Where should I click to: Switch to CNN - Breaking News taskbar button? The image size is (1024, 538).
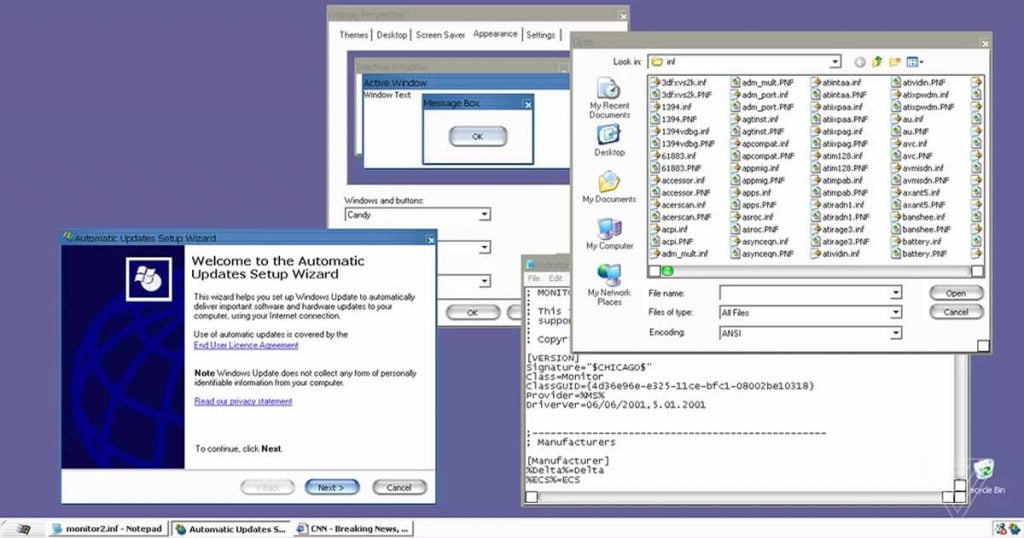(x=353, y=529)
